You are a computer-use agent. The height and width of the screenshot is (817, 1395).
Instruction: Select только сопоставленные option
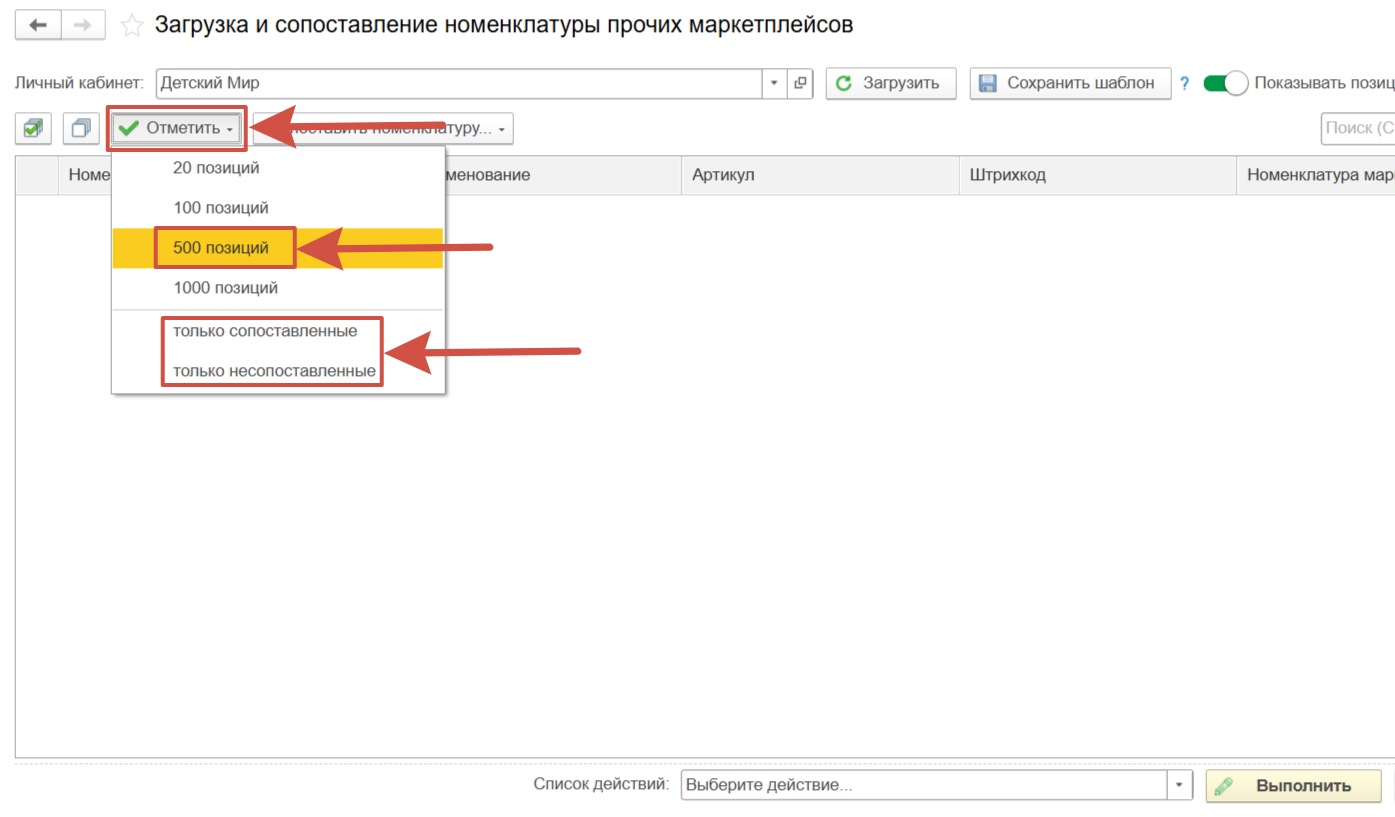(265, 331)
